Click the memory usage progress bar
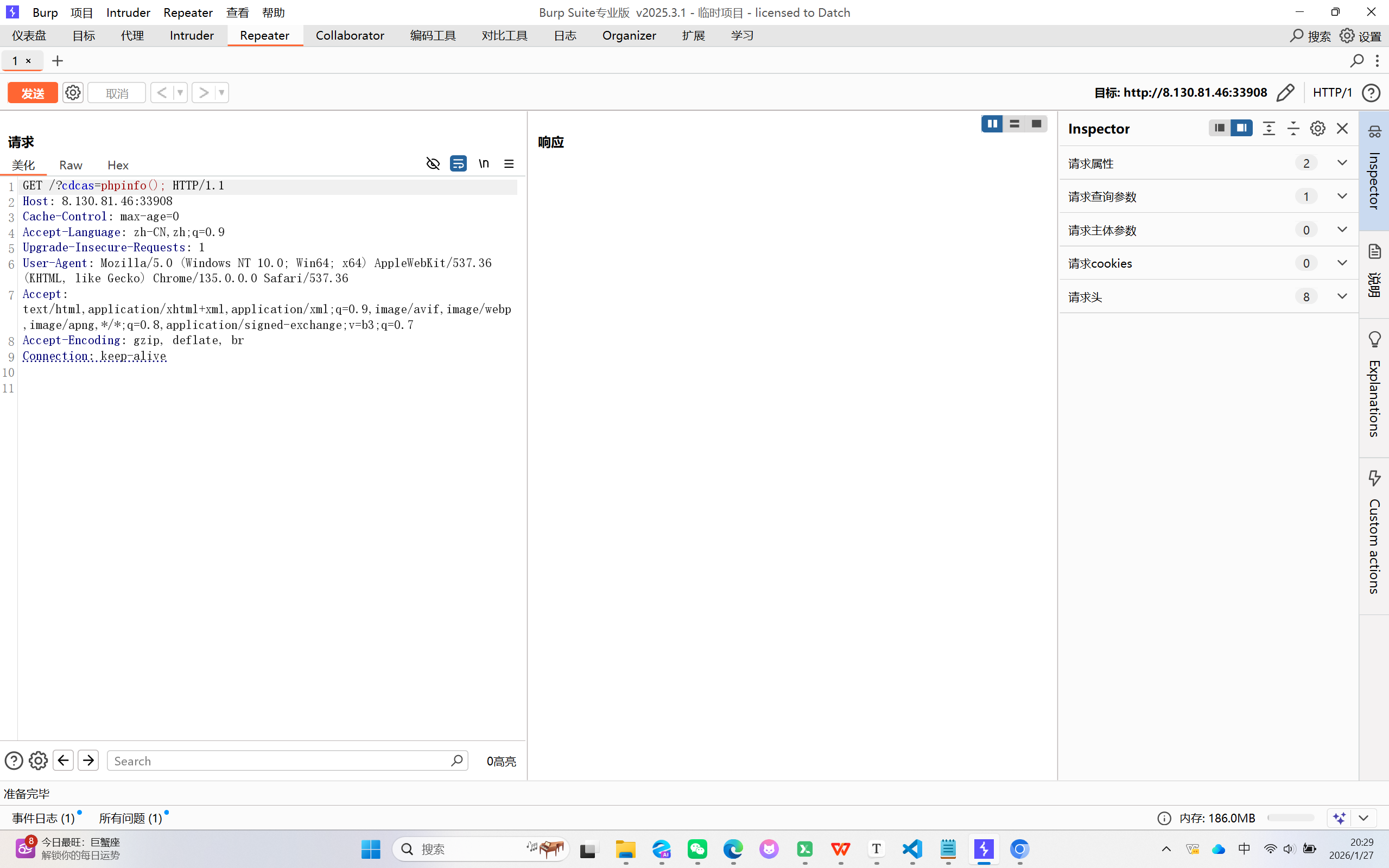Image resolution: width=1389 pixels, height=868 pixels. pos(1291,818)
